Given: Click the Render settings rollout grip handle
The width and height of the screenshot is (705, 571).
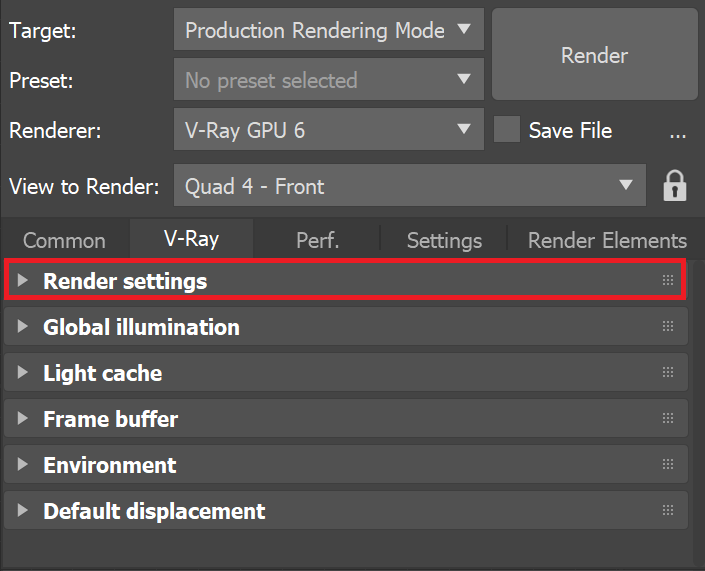Looking at the screenshot, I should [668, 281].
